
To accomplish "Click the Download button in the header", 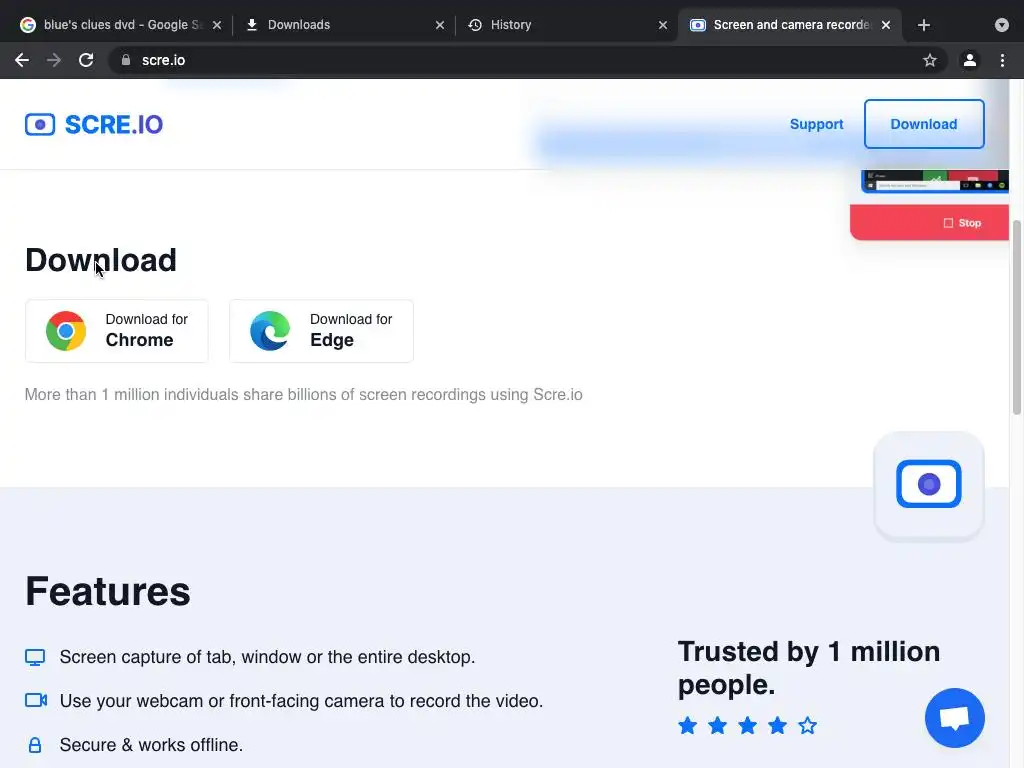I will click(x=923, y=124).
